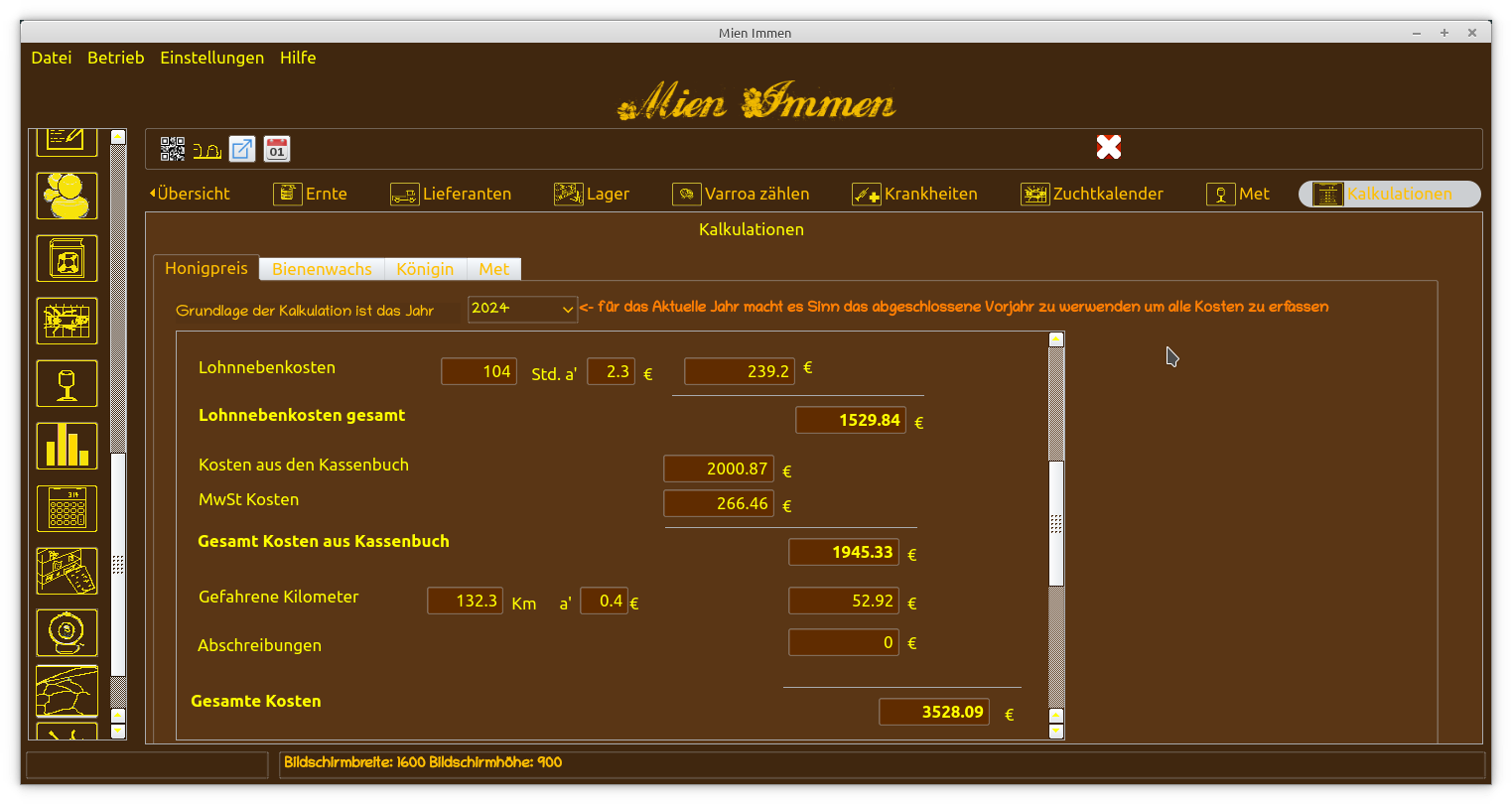Screen dimensions: 1512x805
Task: Open the Einstellungen menu
Action: pos(211,58)
